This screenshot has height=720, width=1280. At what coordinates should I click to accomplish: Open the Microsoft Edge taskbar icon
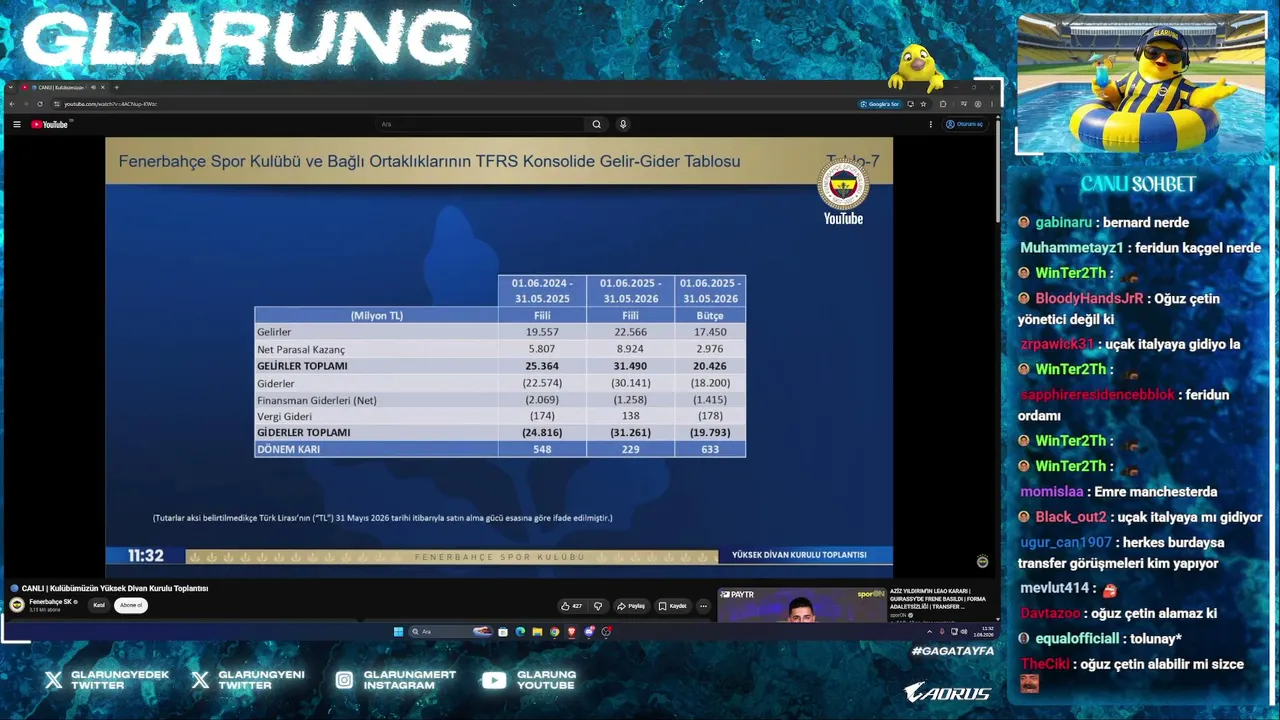[x=520, y=632]
